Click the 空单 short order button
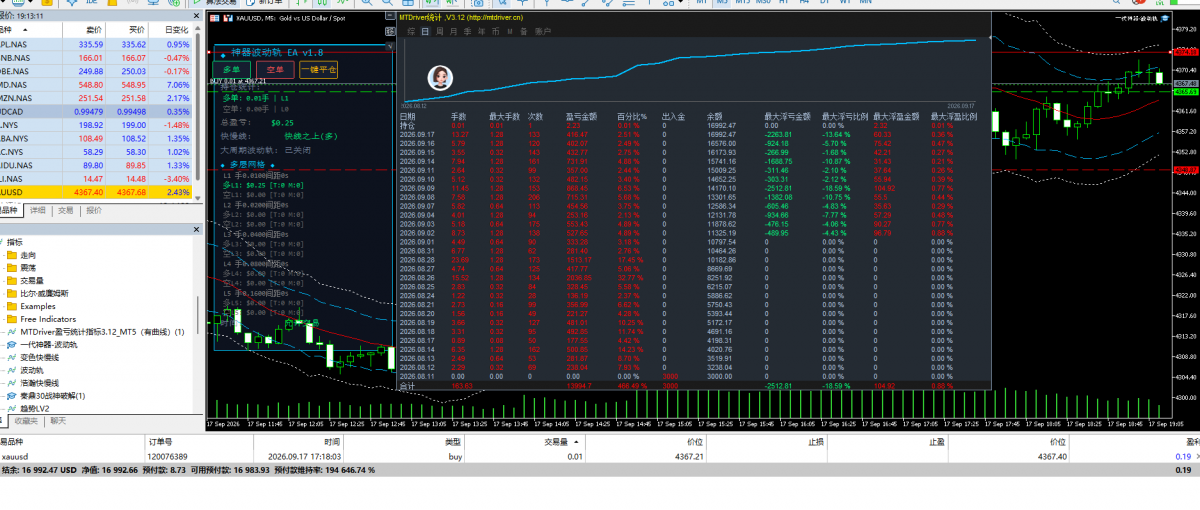 tap(275, 70)
